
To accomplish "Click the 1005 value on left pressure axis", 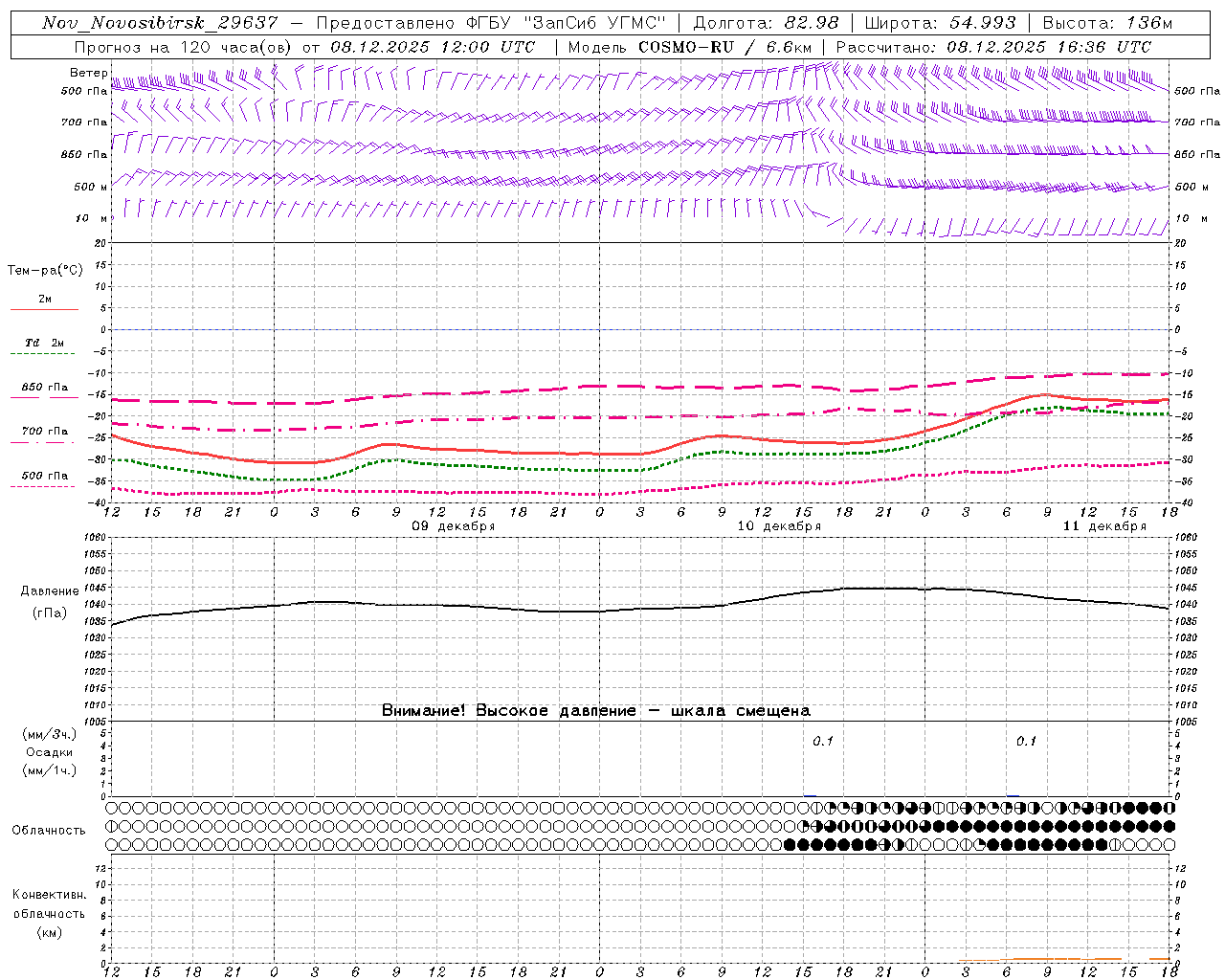I will [x=97, y=721].
